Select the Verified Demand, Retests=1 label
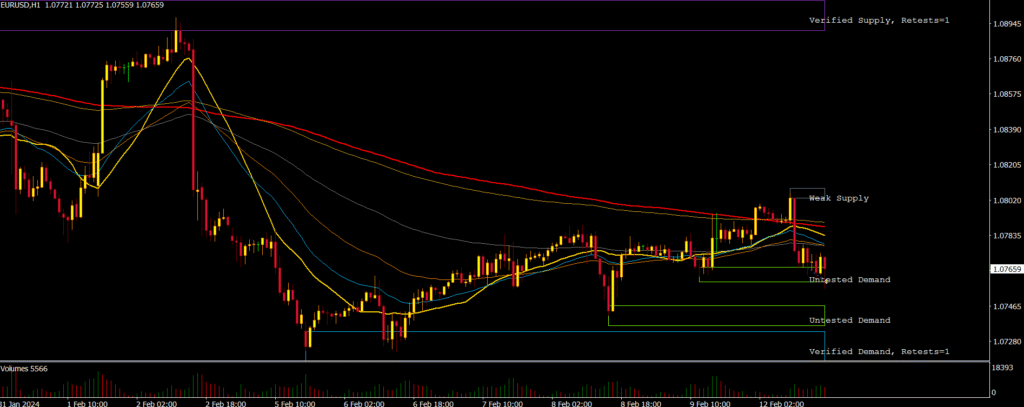Screen dimensions: 1024x407 (x=879, y=352)
